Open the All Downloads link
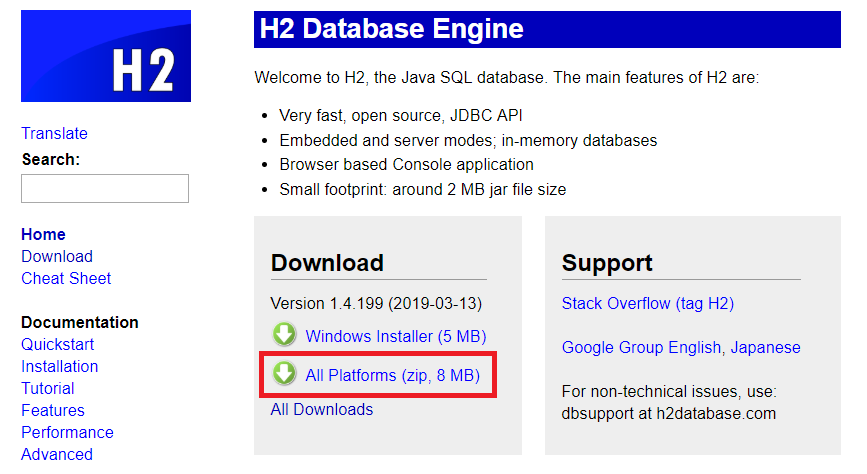Viewport: 867px width, 474px height. point(322,409)
